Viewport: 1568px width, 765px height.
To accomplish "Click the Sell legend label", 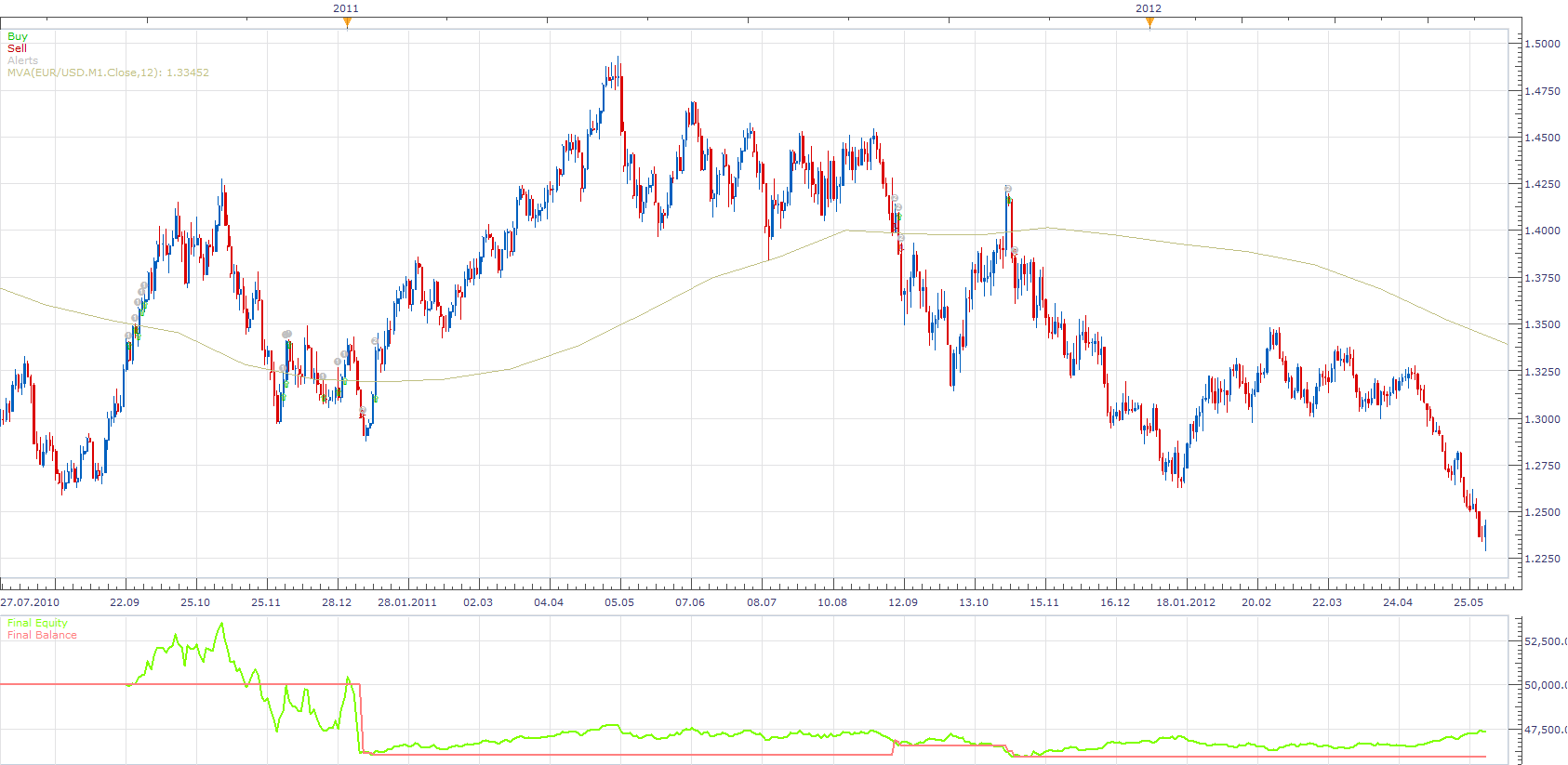I will pos(17,48).
